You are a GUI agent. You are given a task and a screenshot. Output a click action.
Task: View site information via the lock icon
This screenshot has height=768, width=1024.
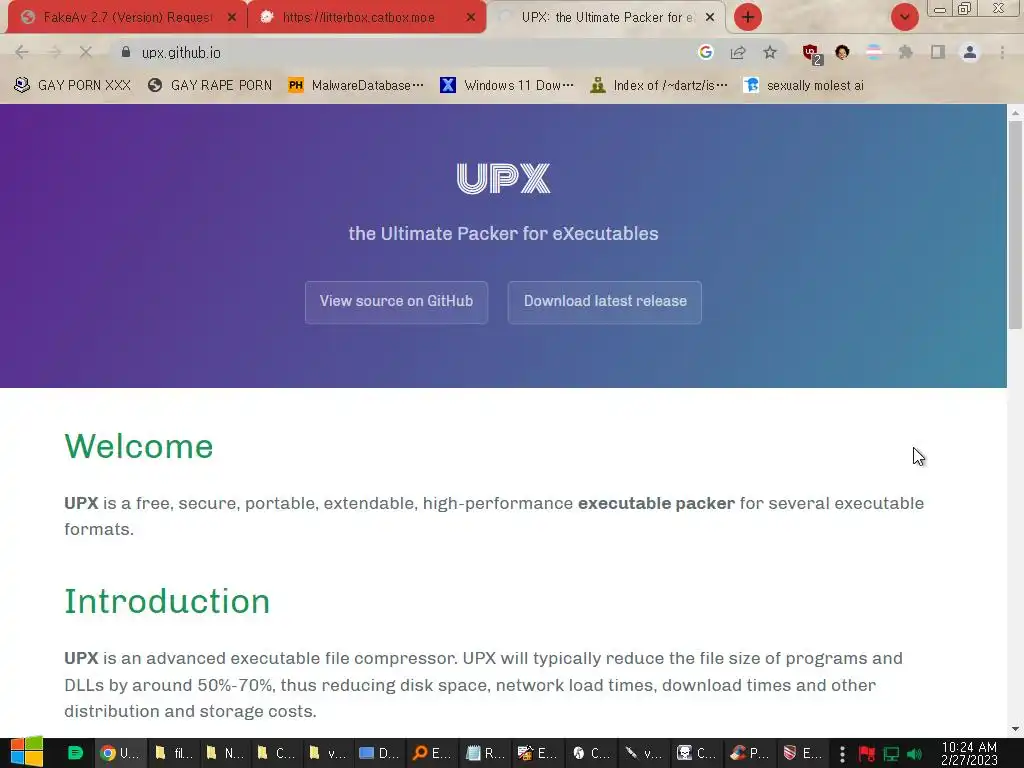click(126, 52)
